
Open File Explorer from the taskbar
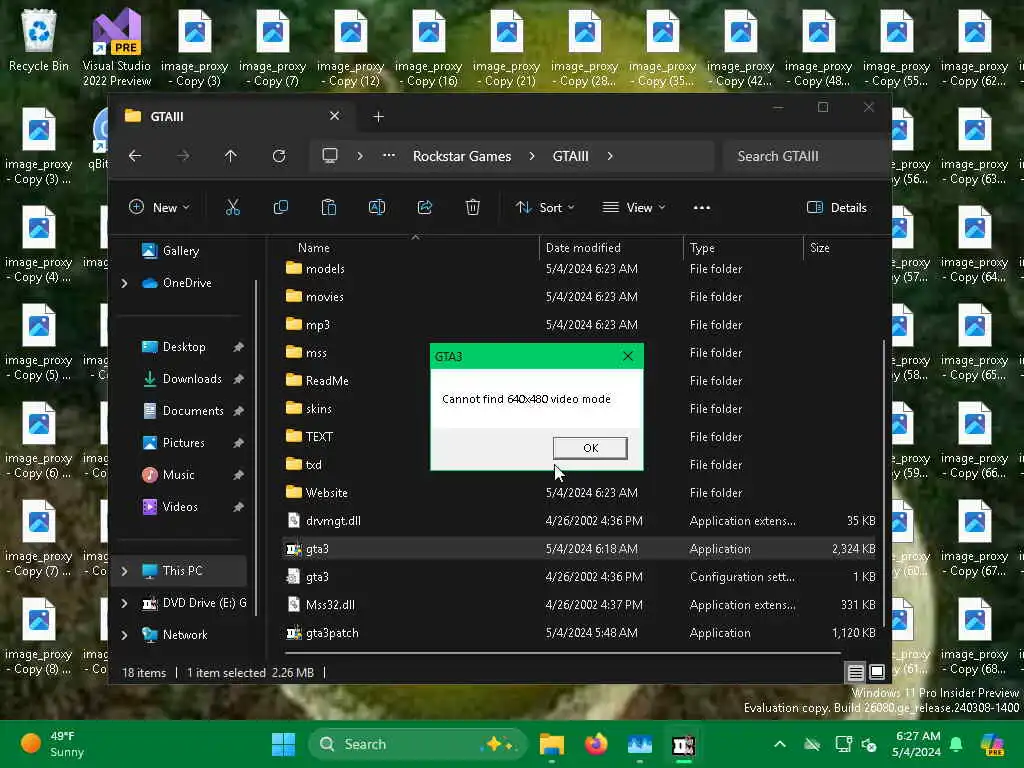[x=552, y=744]
